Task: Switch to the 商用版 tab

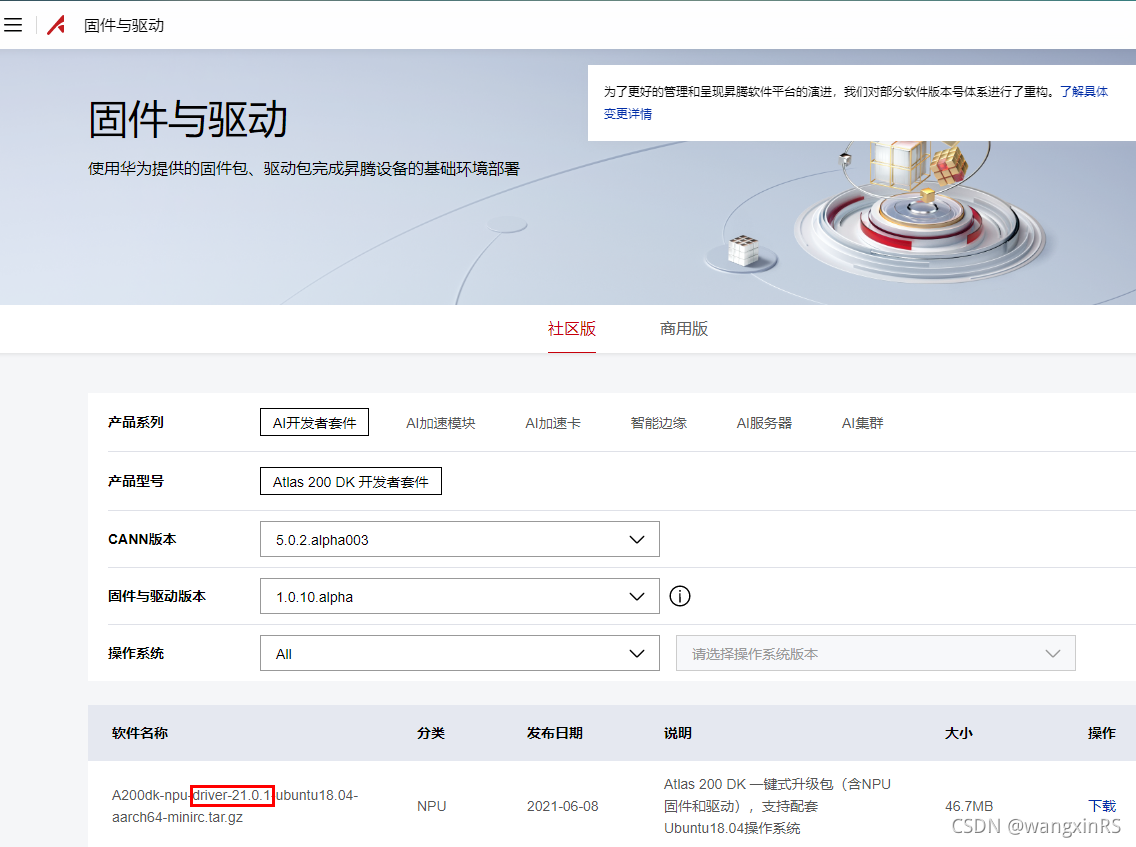Action: [684, 329]
